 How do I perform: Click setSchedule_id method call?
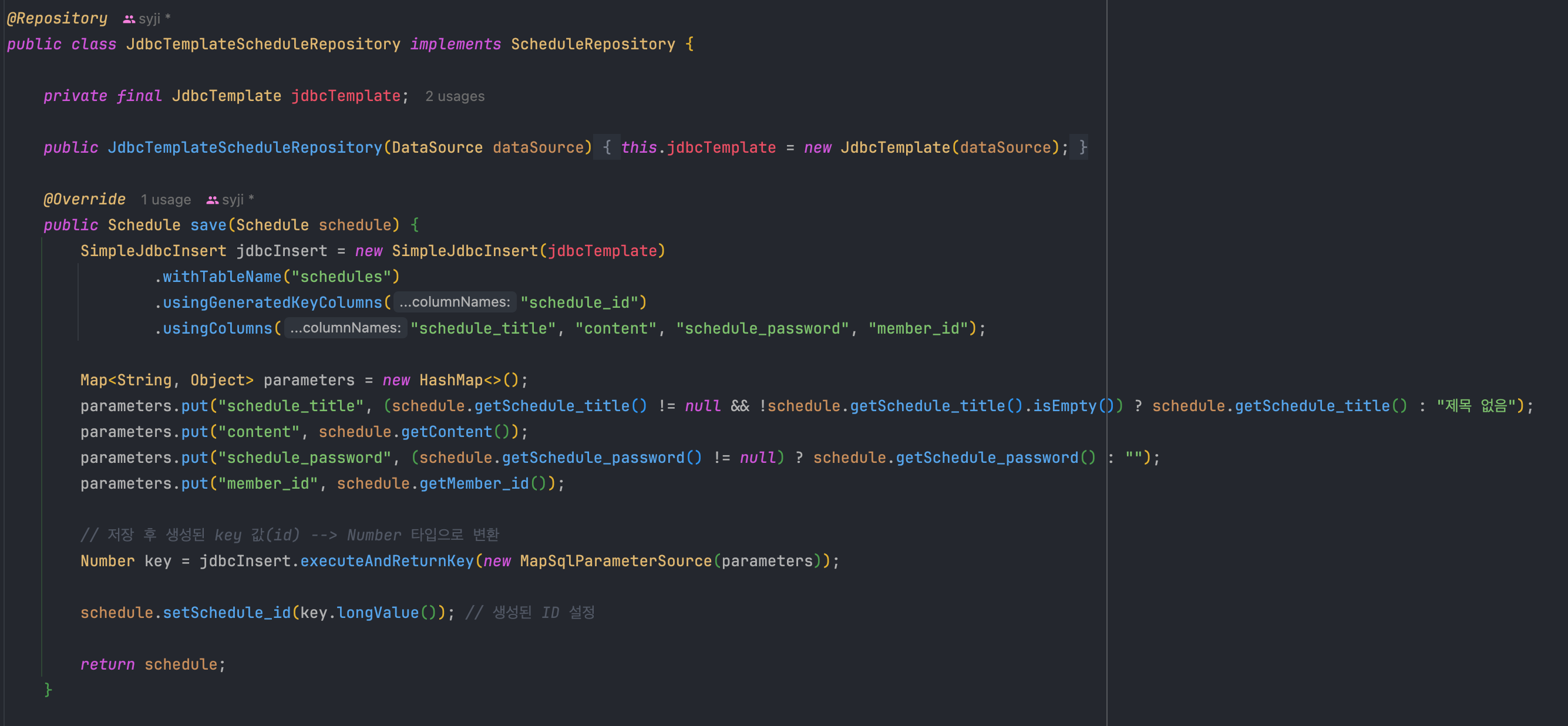227,613
